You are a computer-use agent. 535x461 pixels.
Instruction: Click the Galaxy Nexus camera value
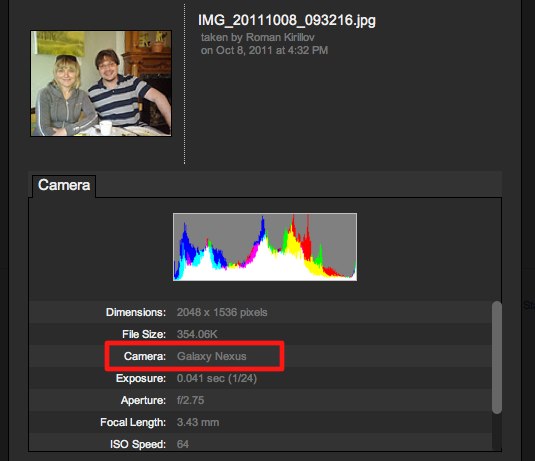pyautogui.click(x=212, y=356)
